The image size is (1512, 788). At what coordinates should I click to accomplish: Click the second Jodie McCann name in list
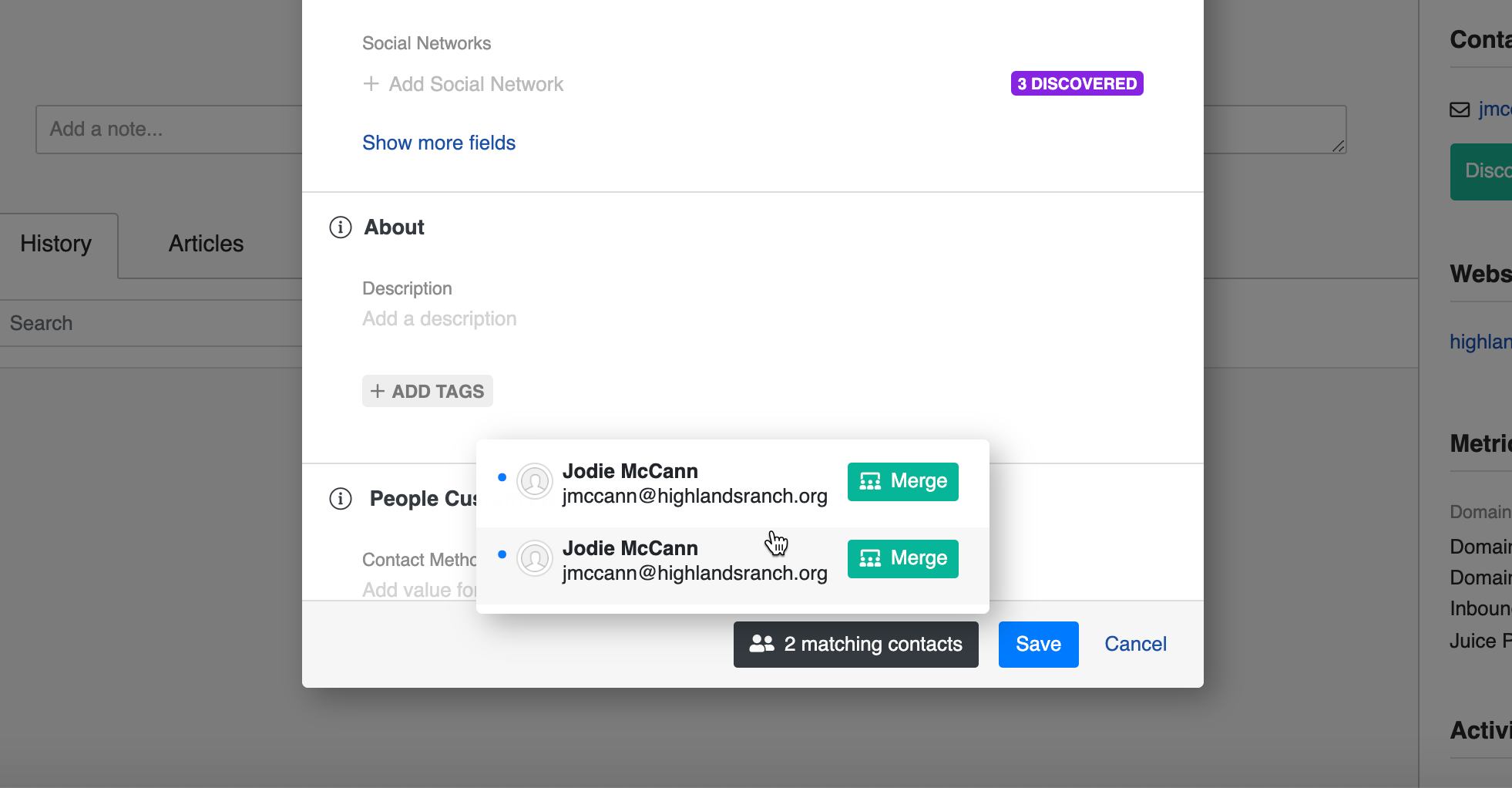click(x=630, y=548)
